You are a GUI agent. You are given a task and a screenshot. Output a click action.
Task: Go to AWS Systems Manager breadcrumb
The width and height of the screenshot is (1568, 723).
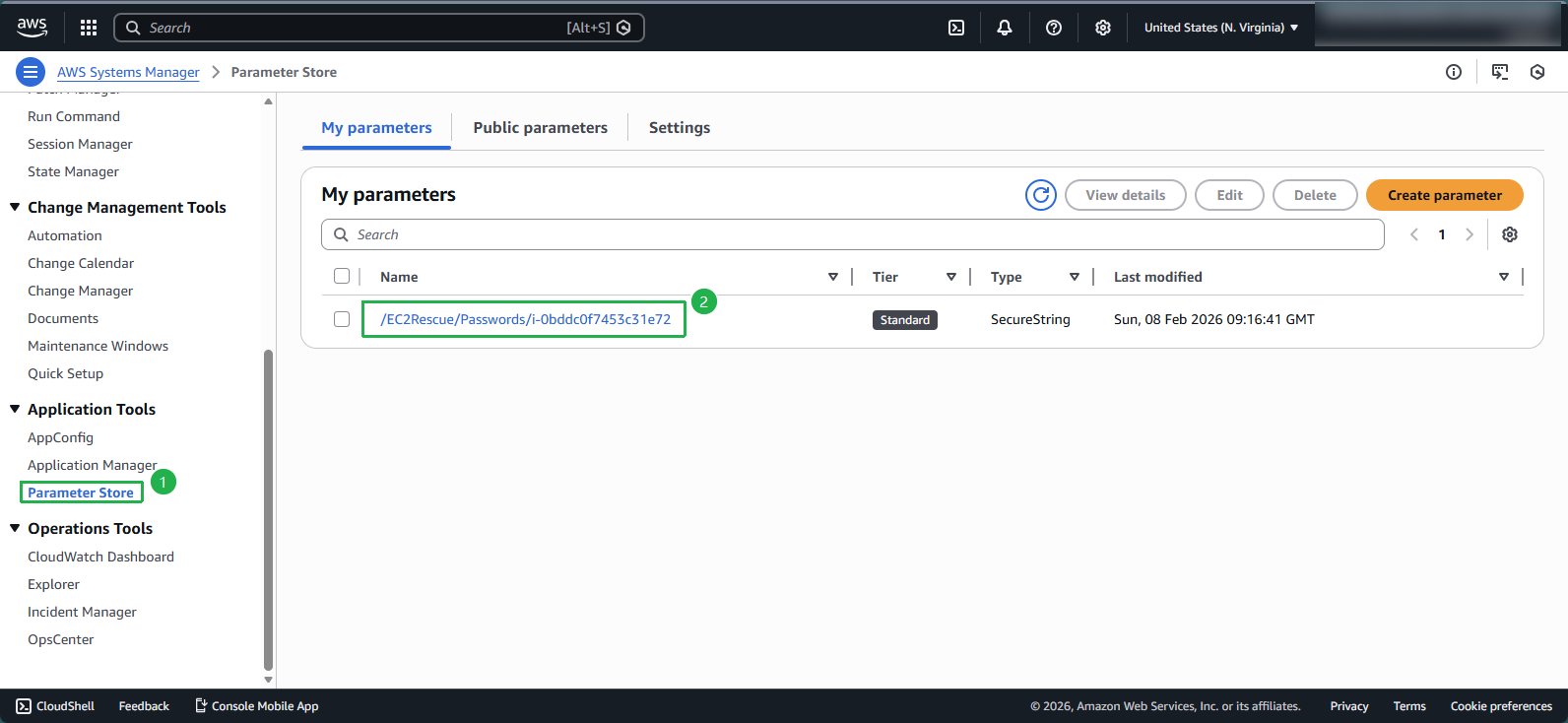tap(128, 72)
